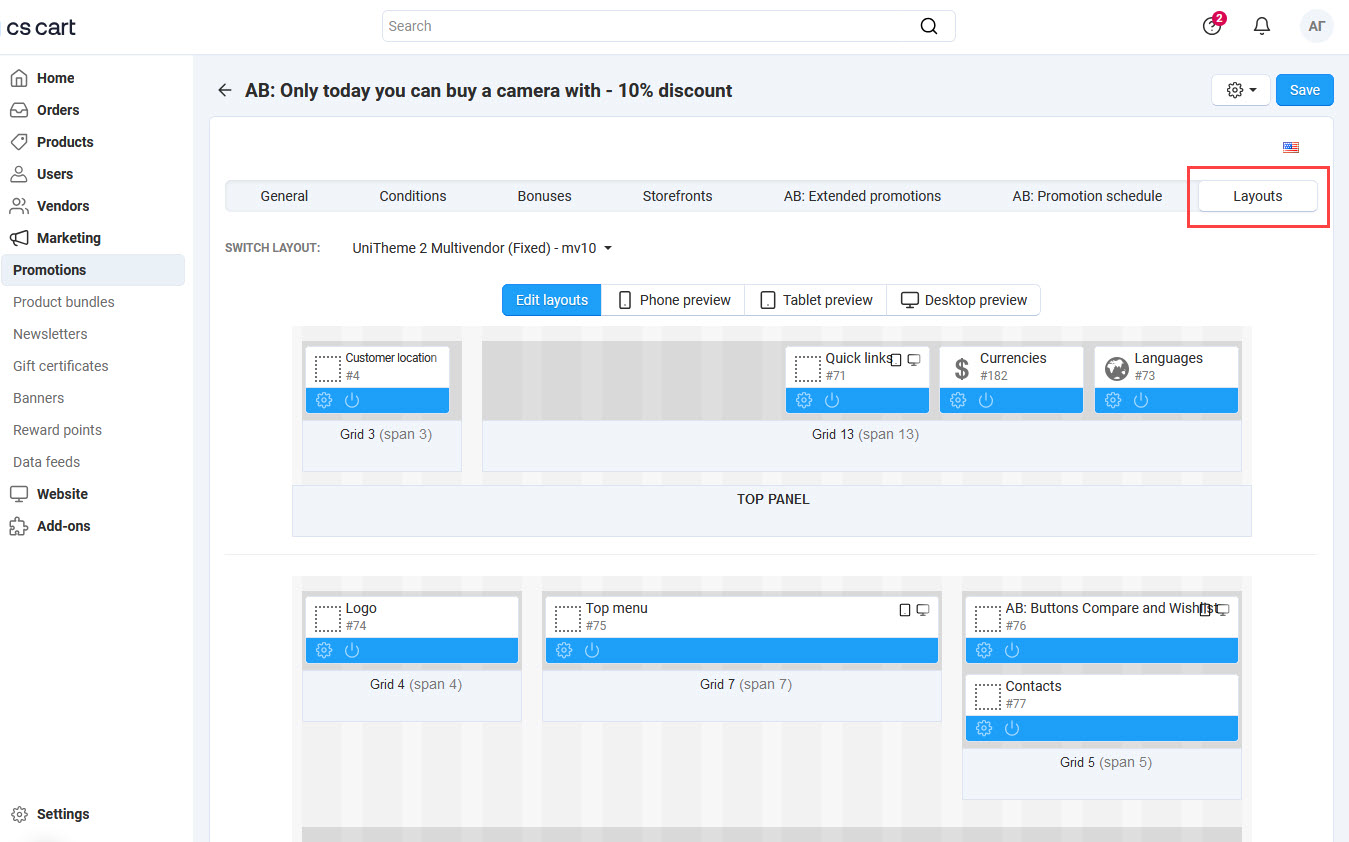The height and width of the screenshot is (842, 1349).
Task: Open the US flag language selector
Action: (1290, 147)
